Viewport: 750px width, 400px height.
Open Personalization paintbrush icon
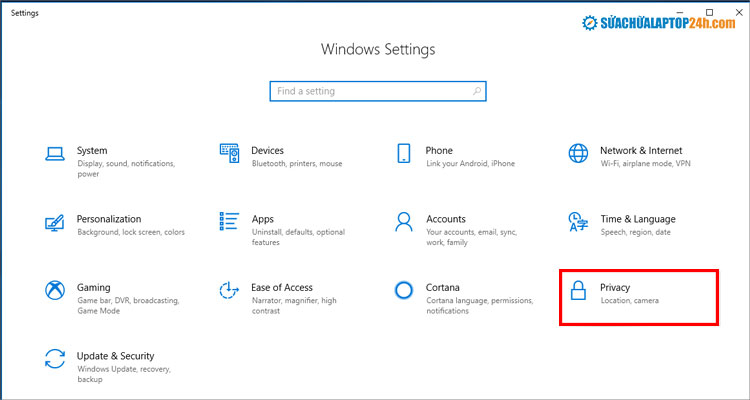tap(55, 221)
